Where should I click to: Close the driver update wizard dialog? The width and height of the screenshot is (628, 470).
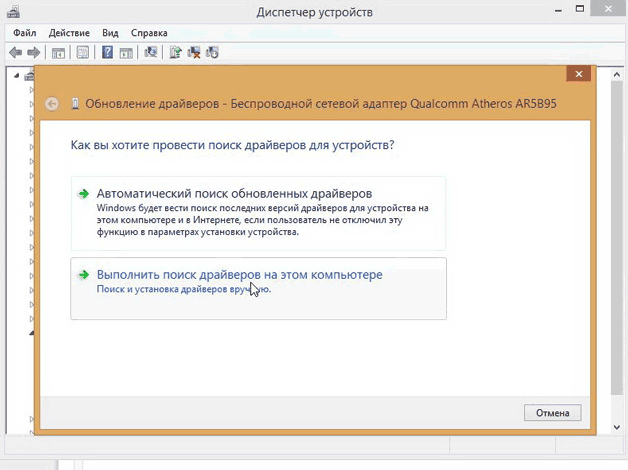point(578,74)
